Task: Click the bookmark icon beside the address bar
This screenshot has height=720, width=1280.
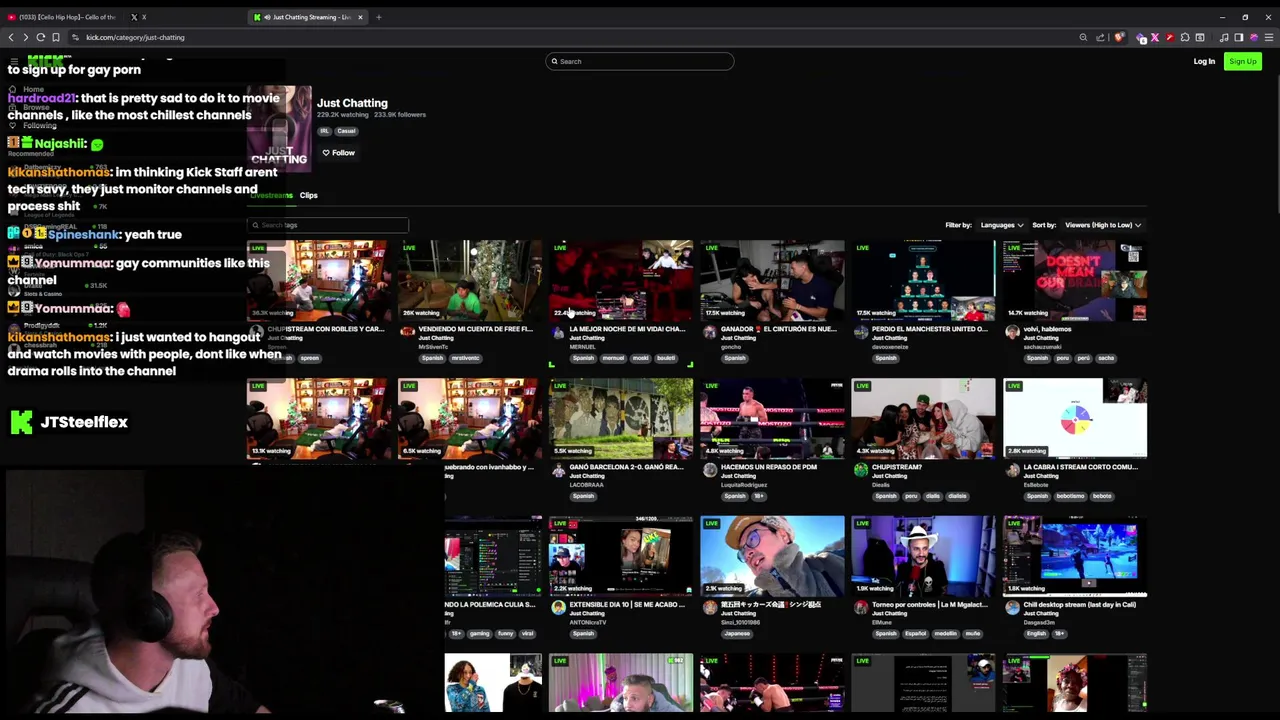Action: coord(56,37)
